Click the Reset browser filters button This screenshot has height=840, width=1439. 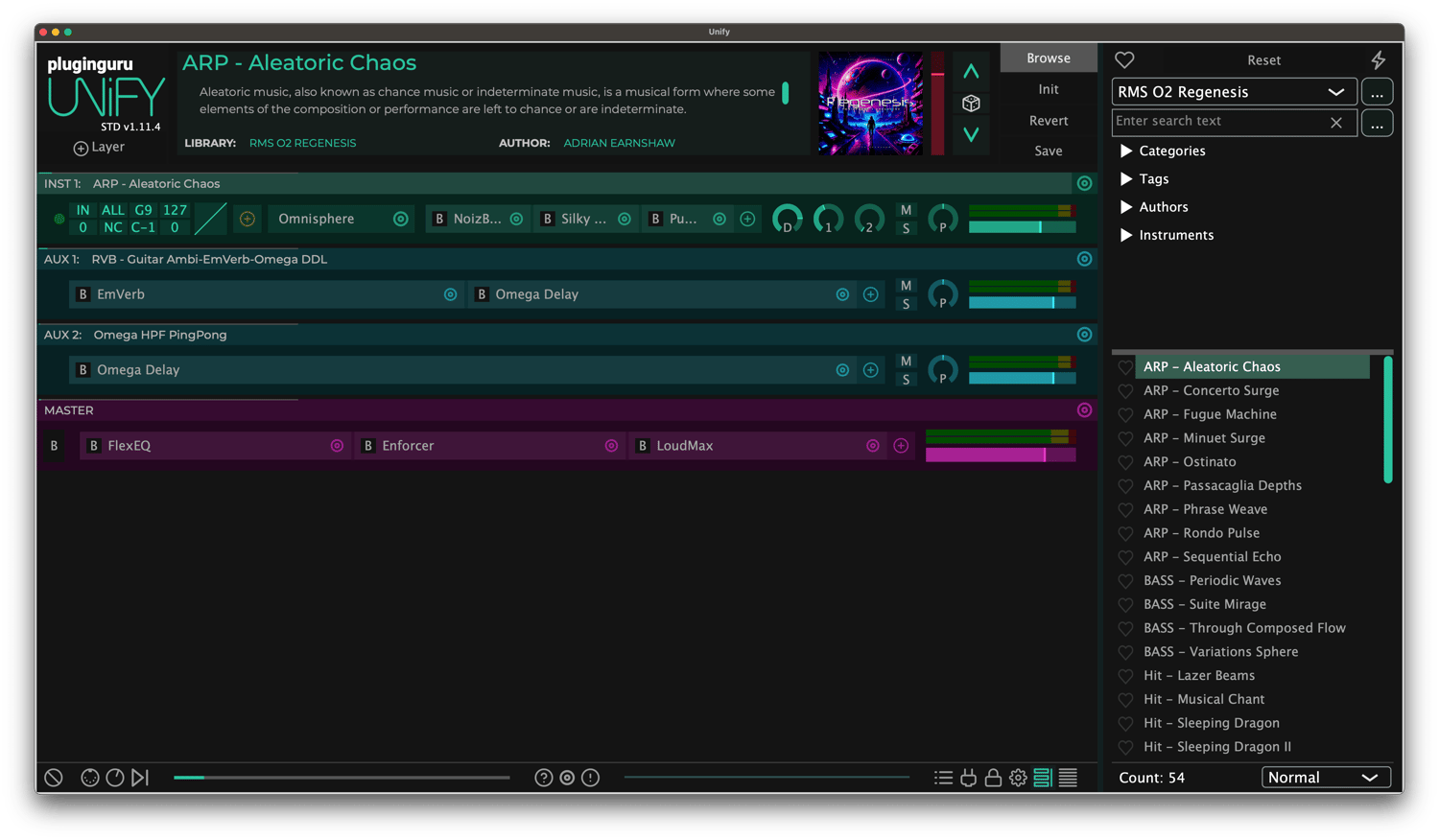[x=1263, y=60]
